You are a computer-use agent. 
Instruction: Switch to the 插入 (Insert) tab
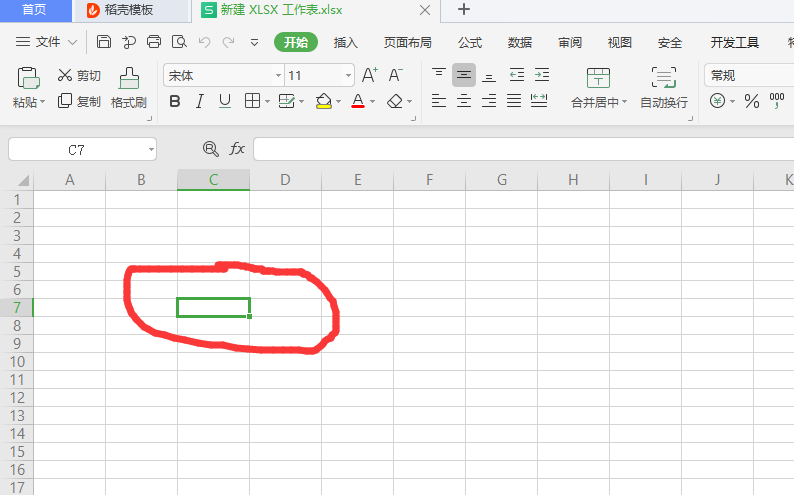coord(346,43)
